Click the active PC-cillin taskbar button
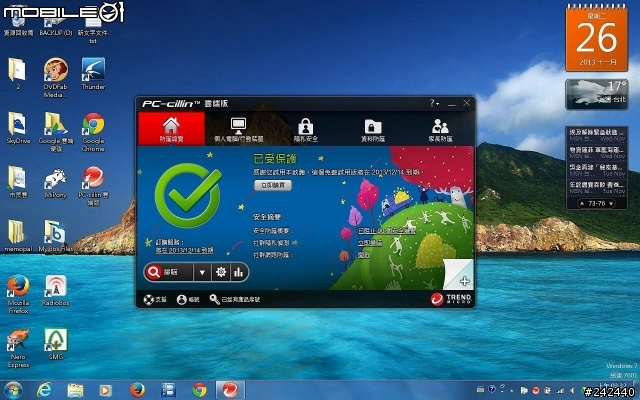The height and width of the screenshot is (400, 640). pyautogui.click(x=230, y=391)
